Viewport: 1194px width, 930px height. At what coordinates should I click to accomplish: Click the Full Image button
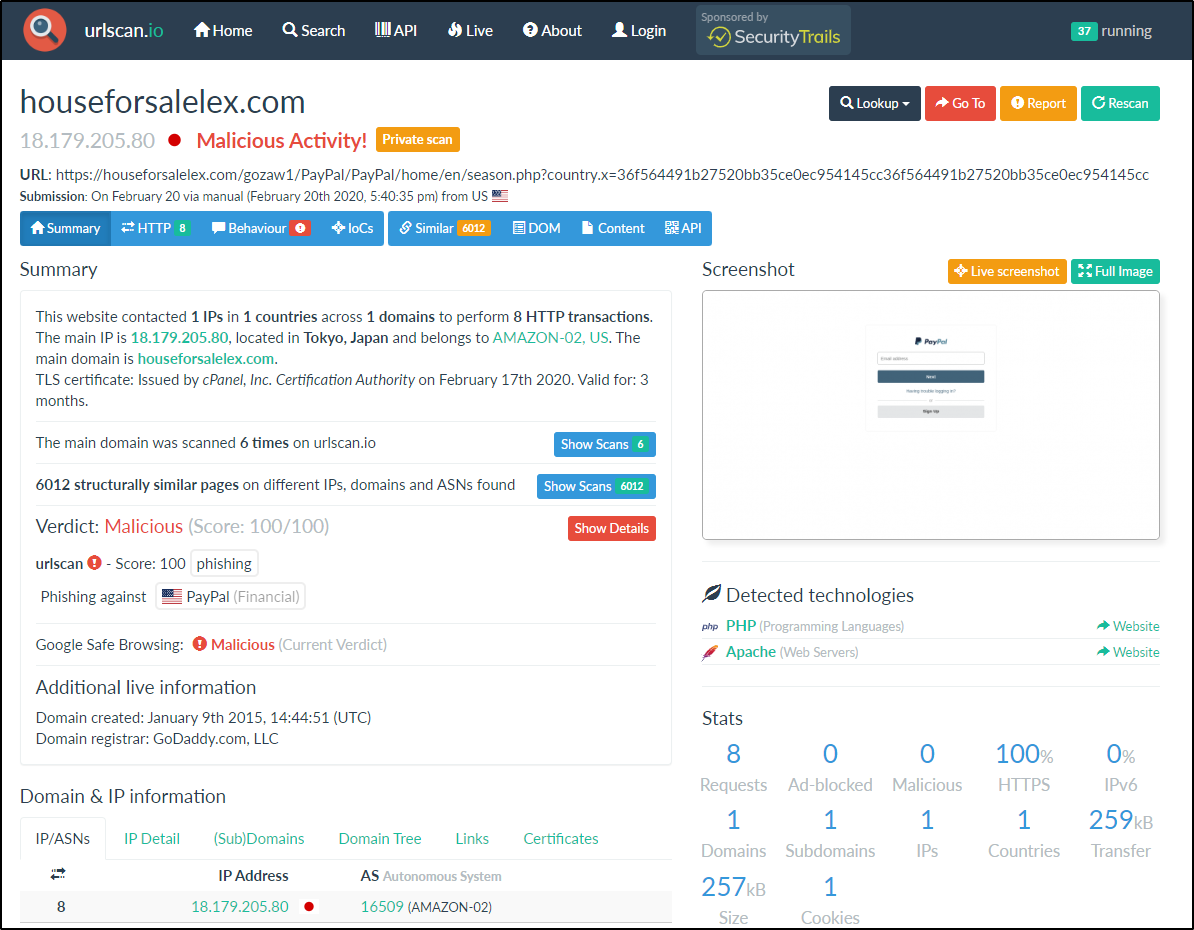[x=1116, y=271]
